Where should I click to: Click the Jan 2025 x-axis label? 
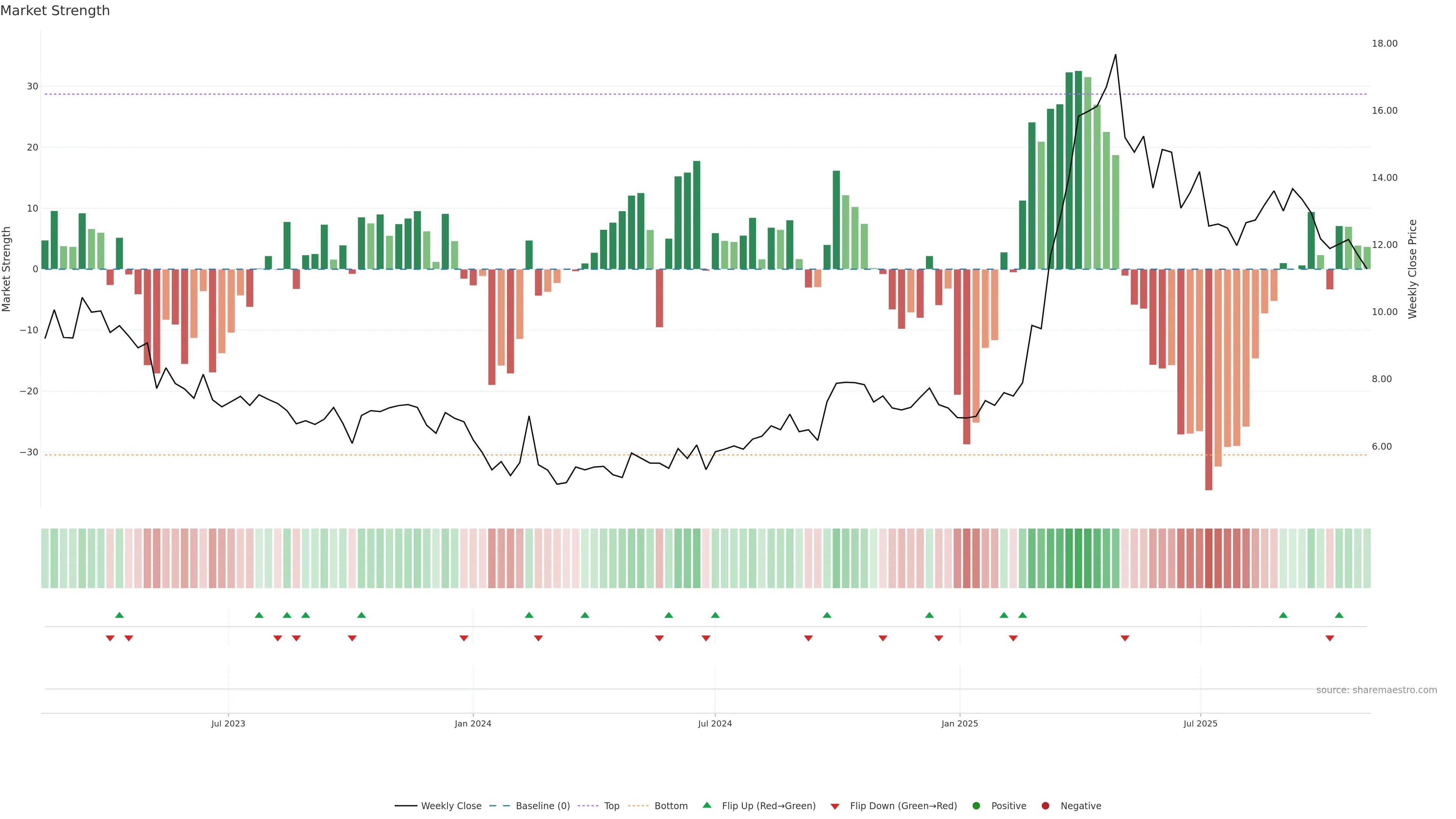click(x=959, y=723)
